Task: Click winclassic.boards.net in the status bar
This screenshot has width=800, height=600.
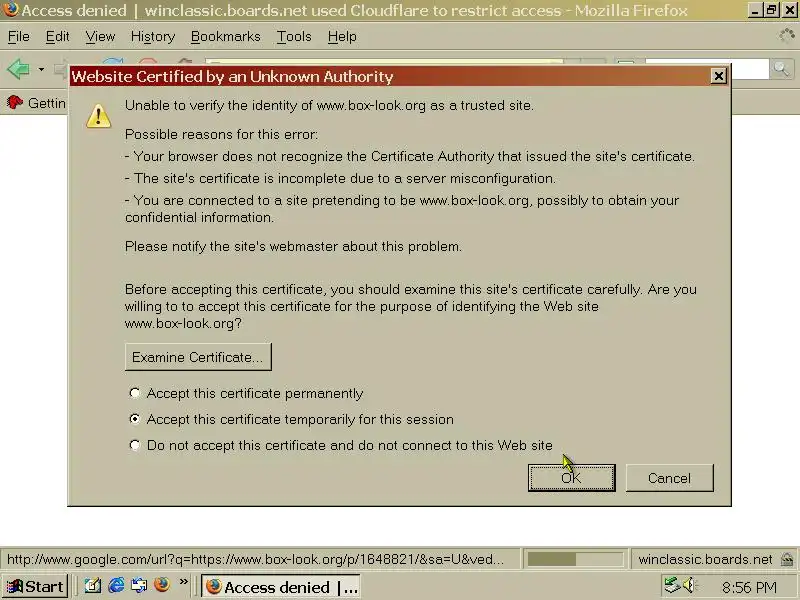Action: pos(705,559)
